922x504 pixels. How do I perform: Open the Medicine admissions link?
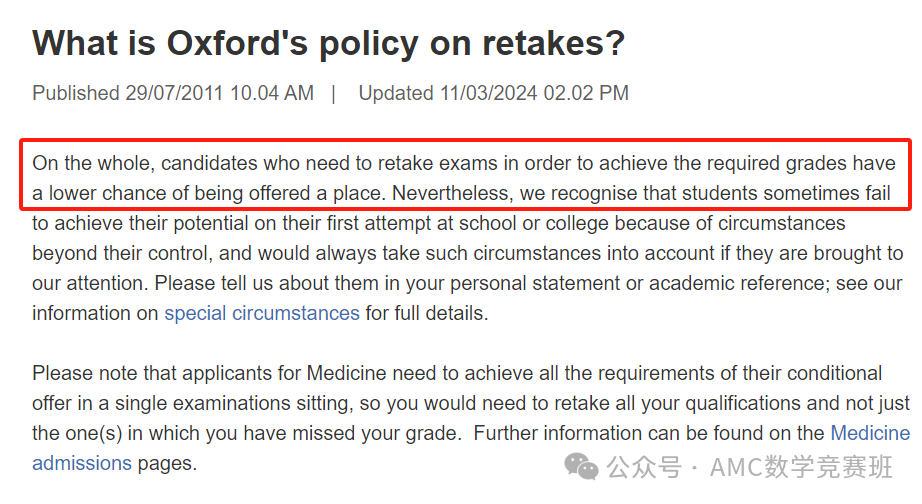pyautogui.click(x=870, y=433)
